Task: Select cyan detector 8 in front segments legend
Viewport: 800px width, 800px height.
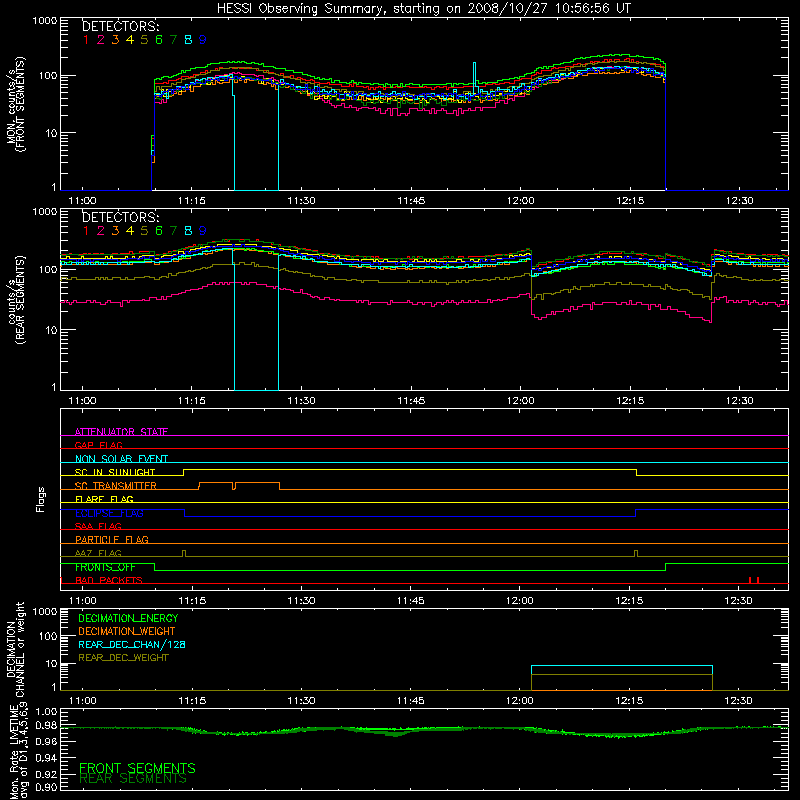Action: [x=188, y=40]
